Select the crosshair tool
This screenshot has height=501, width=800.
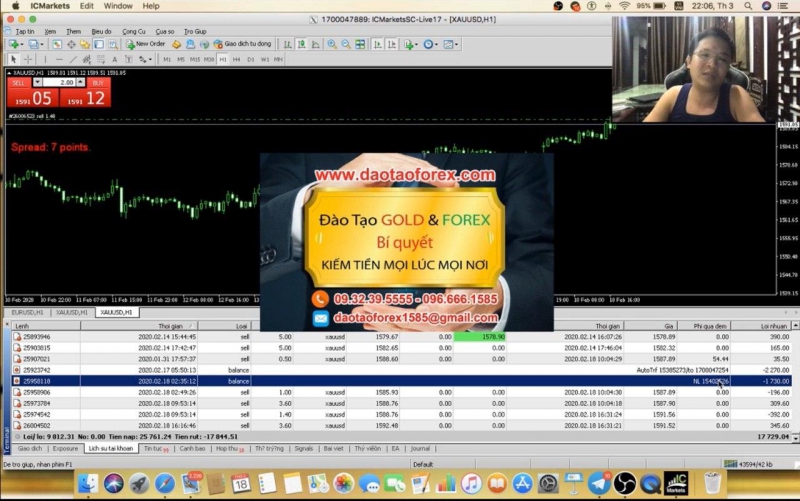point(28,59)
